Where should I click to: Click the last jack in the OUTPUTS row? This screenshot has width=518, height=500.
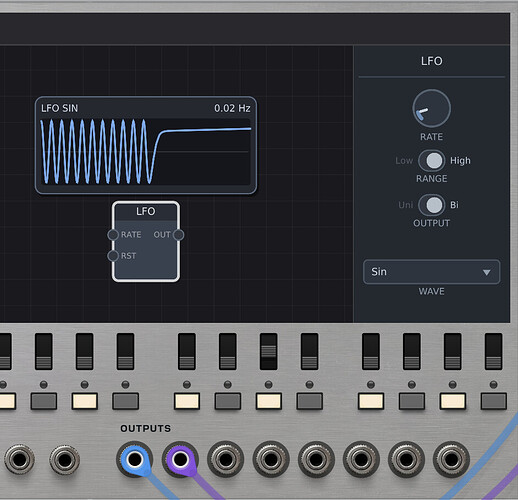(x=451, y=459)
